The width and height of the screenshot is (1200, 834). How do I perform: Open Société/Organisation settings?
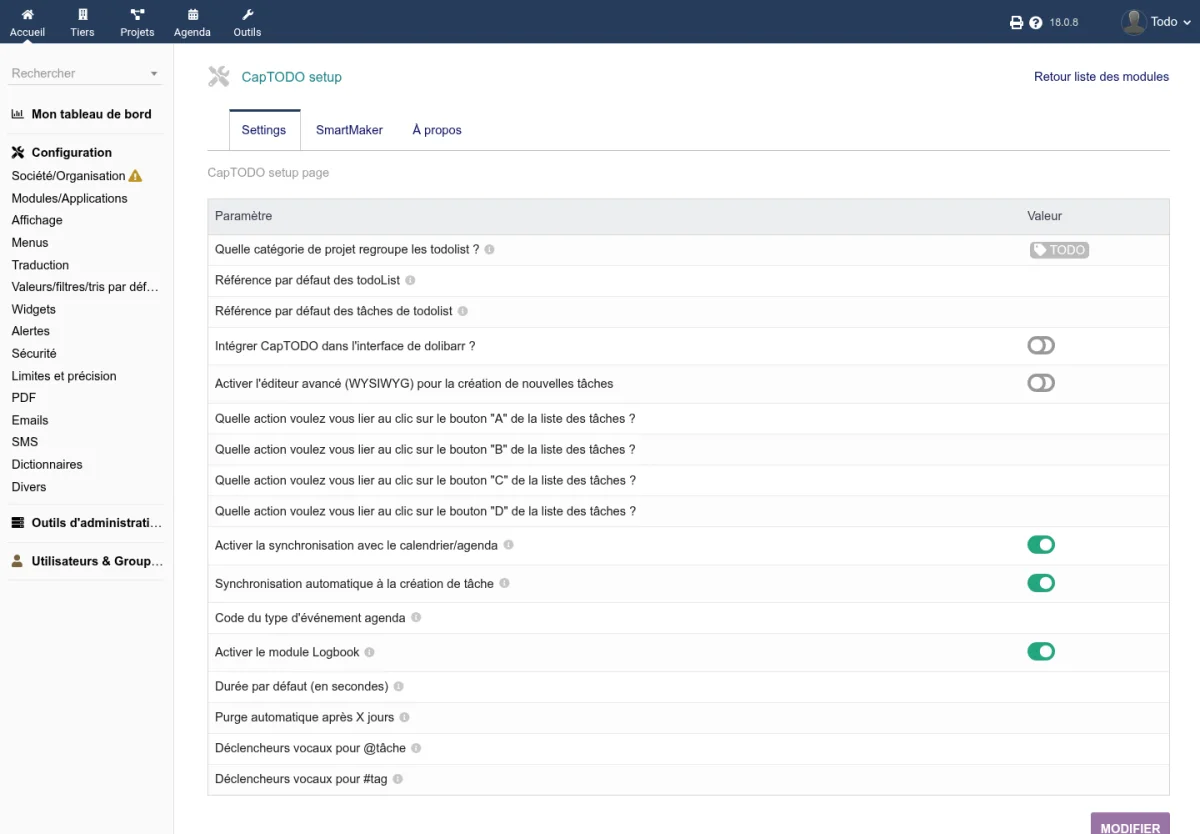pos(68,176)
